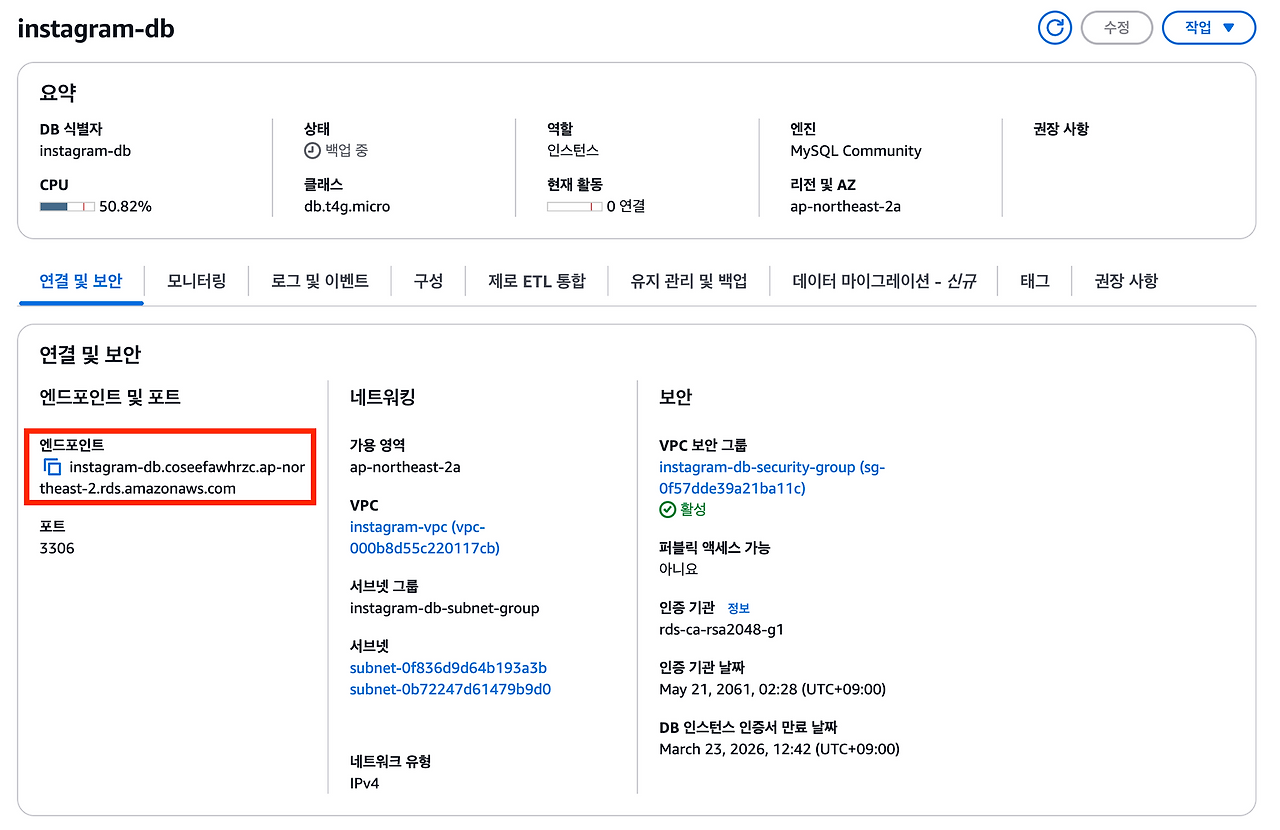Switch to the 모니터링 tab
Image resolution: width=1280 pixels, height=830 pixels.
click(196, 281)
